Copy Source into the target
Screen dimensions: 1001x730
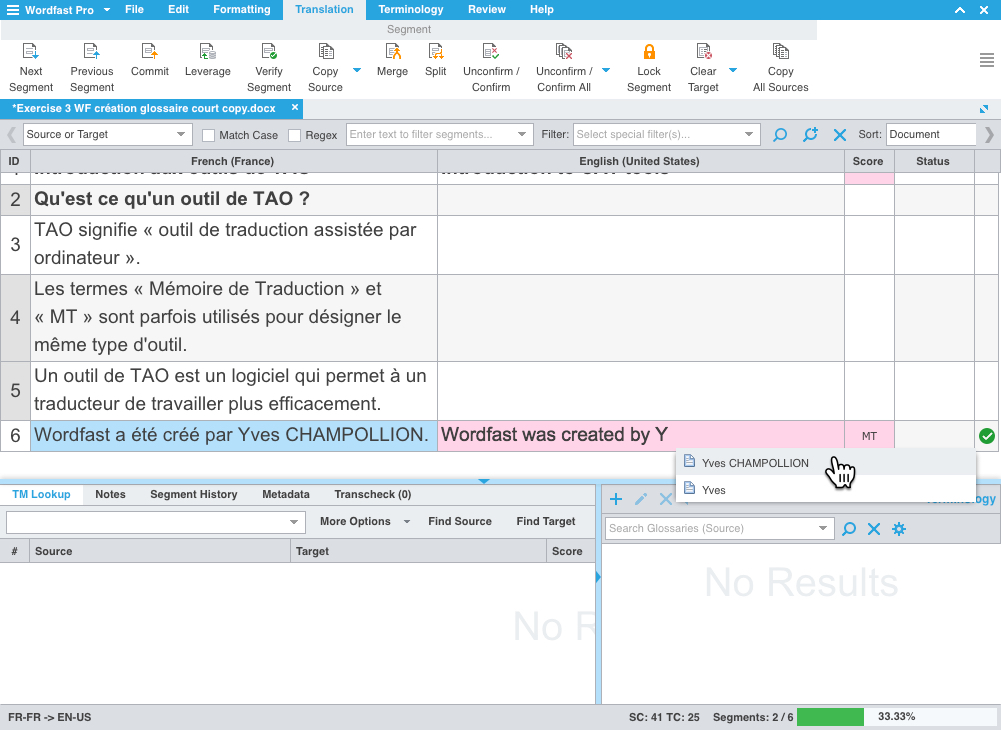pos(326,52)
